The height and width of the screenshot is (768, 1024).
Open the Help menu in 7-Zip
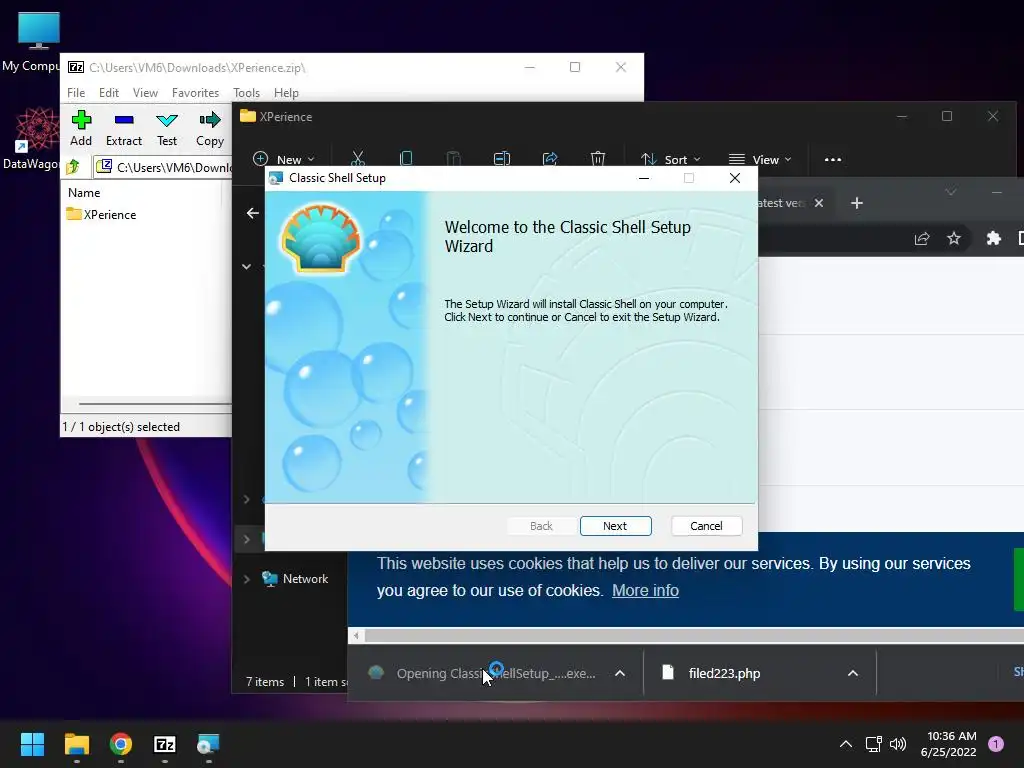pyautogui.click(x=286, y=93)
